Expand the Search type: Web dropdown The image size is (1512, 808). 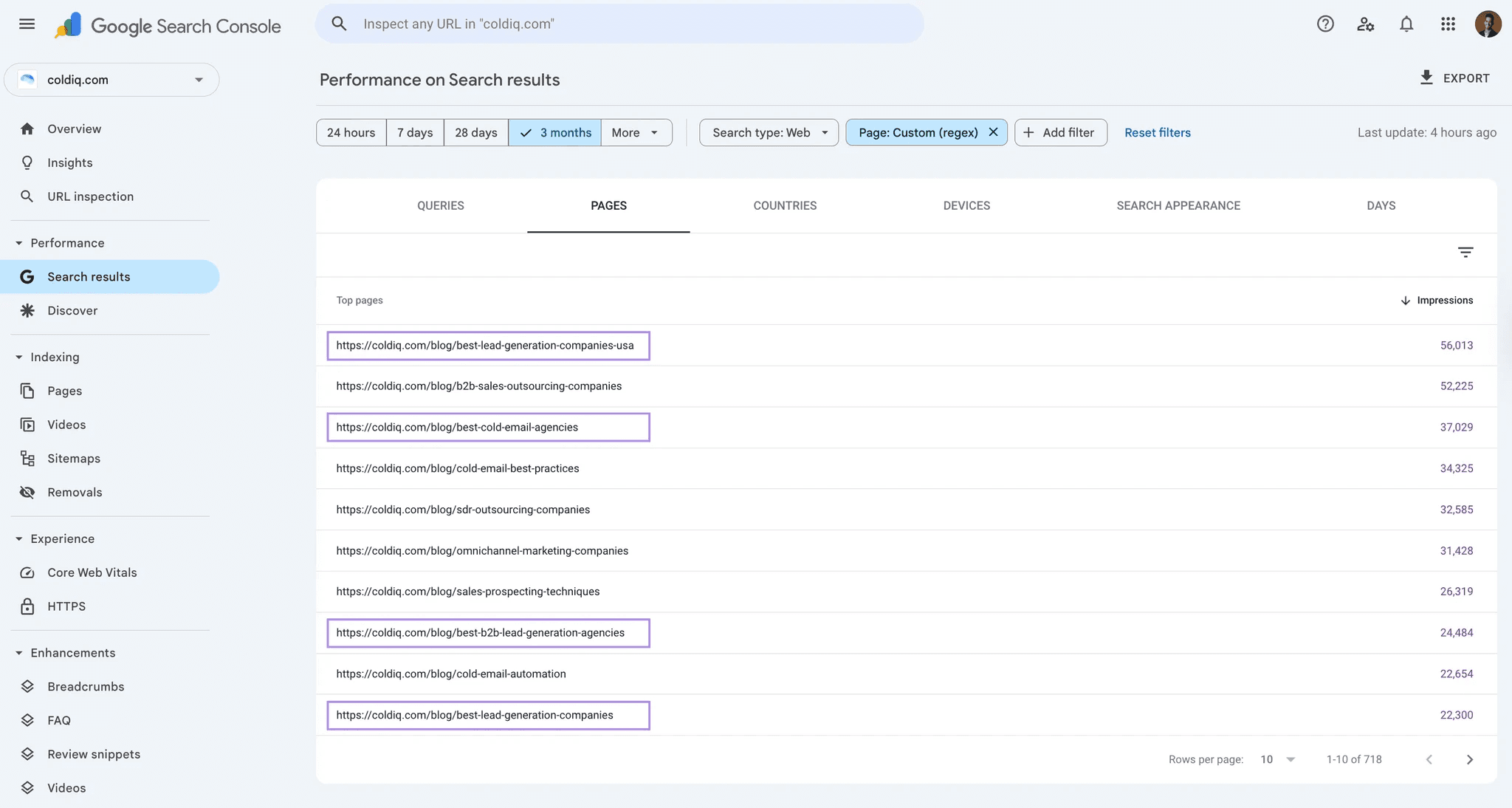769,132
